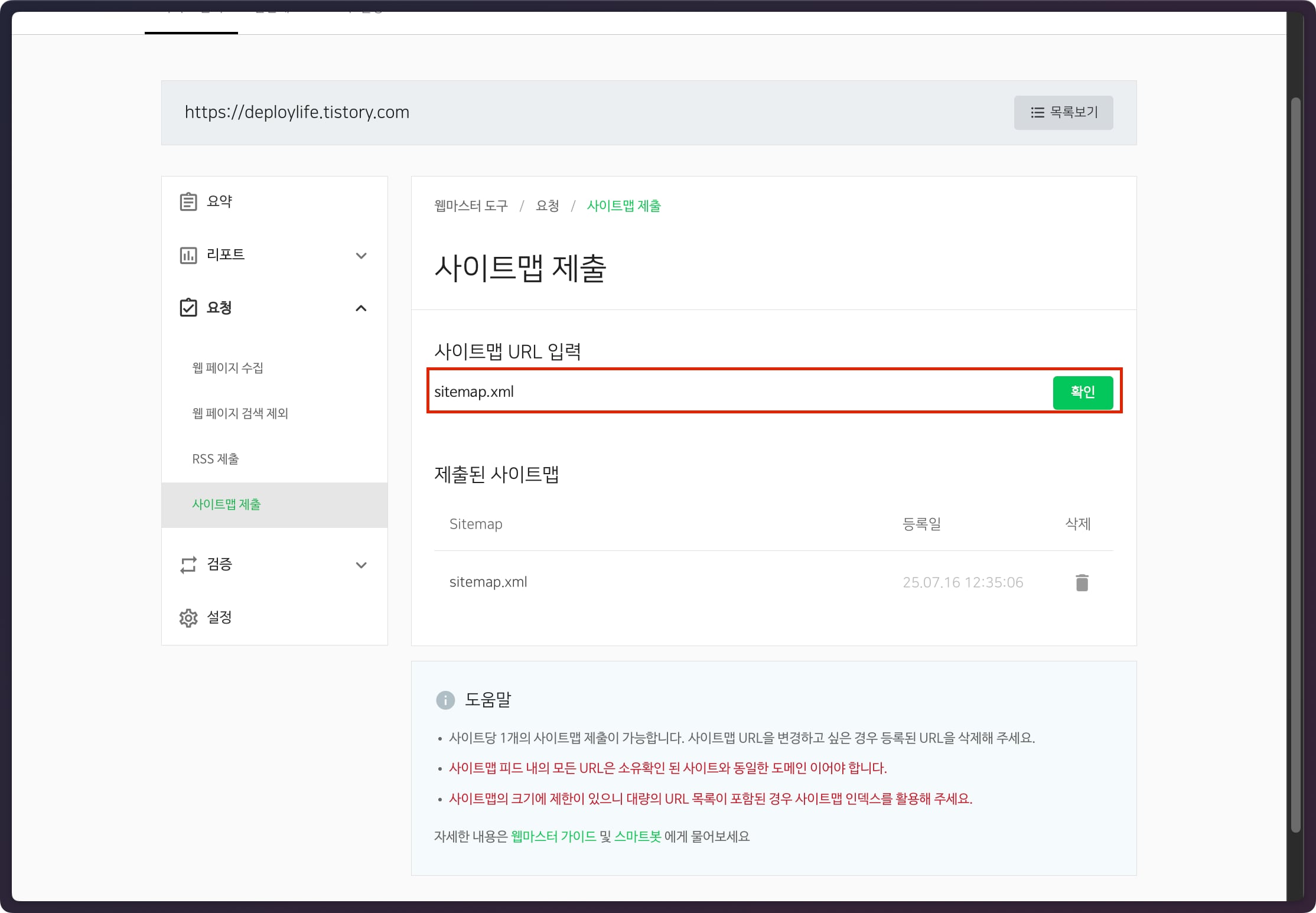This screenshot has height=913, width=1316.
Task: Click the 도움말 info circle icon
Action: pos(445,700)
